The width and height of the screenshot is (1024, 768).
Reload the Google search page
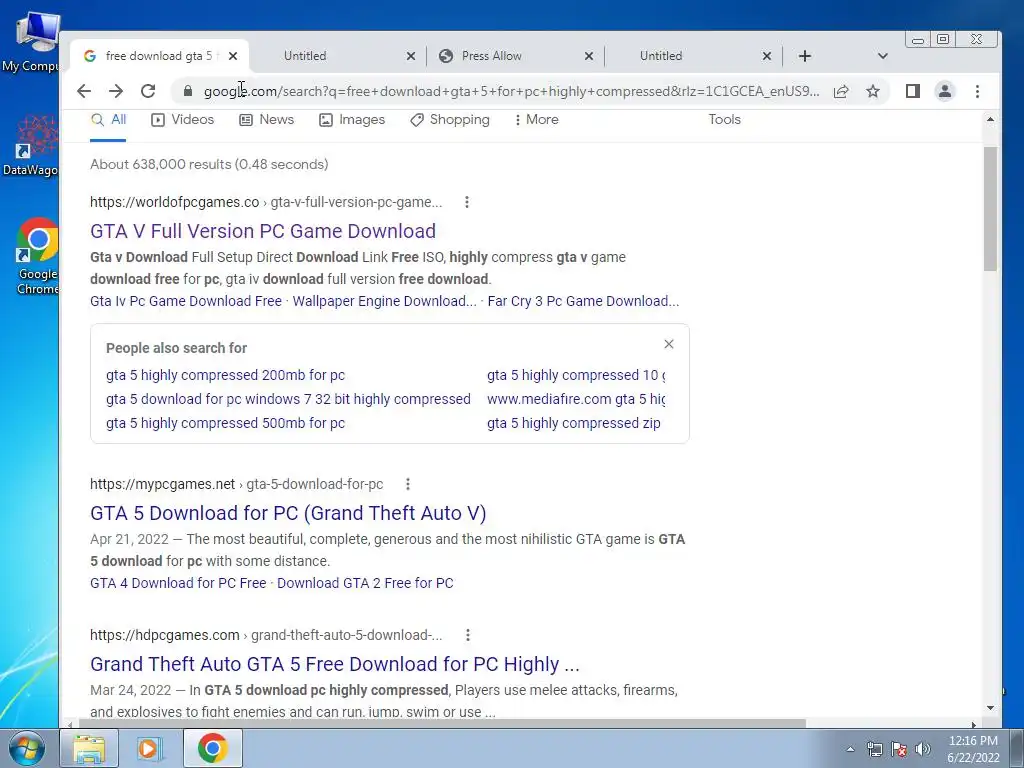pos(148,91)
